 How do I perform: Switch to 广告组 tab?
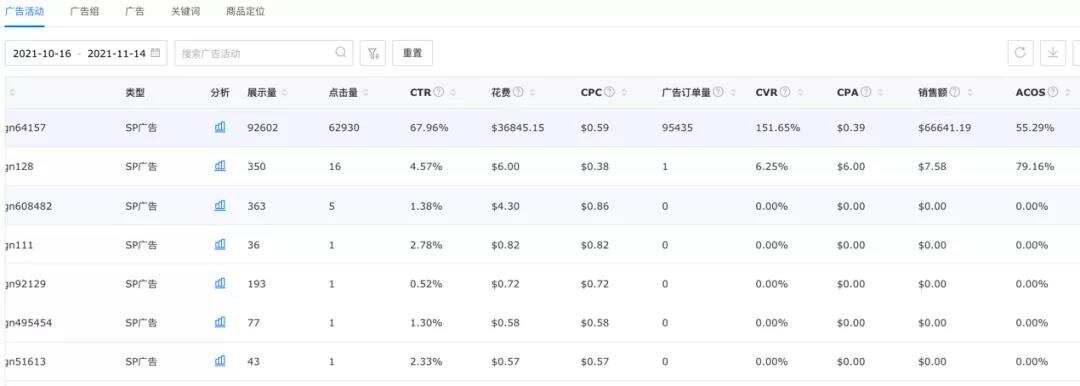(85, 12)
